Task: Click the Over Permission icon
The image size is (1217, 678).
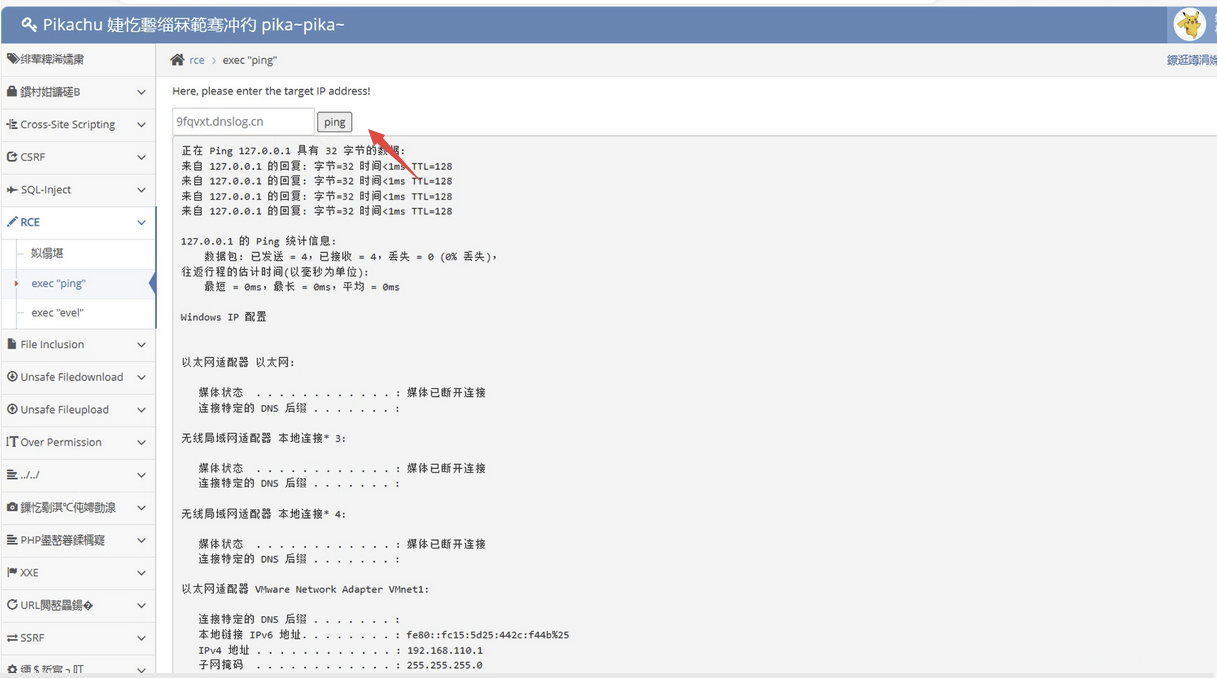Action: coord(12,442)
